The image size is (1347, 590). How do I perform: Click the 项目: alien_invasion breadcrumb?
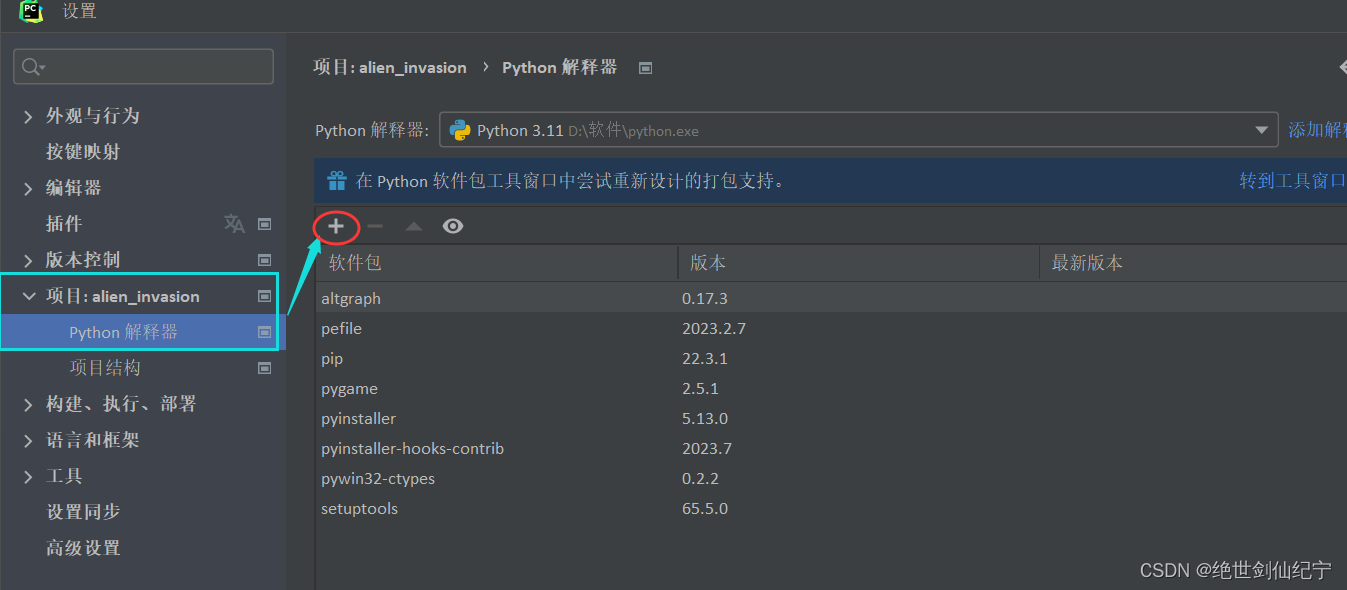coord(390,68)
